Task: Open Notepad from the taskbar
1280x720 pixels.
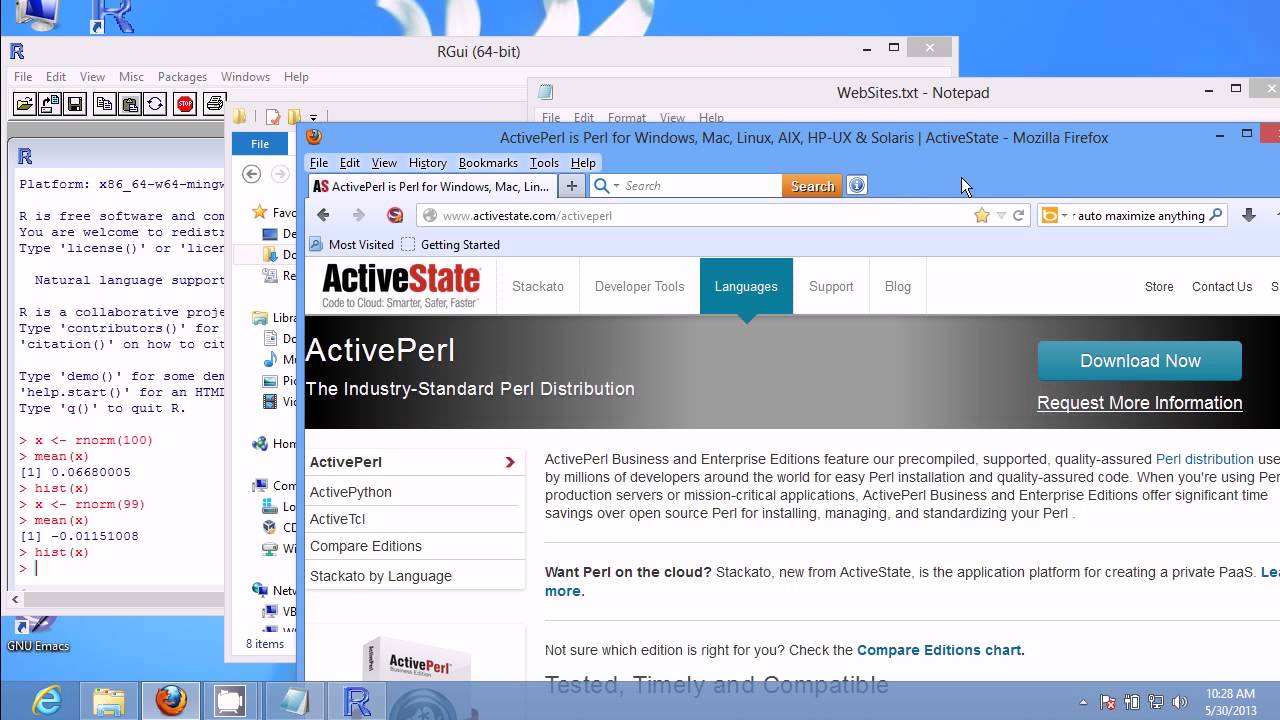Action: [295, 700]
